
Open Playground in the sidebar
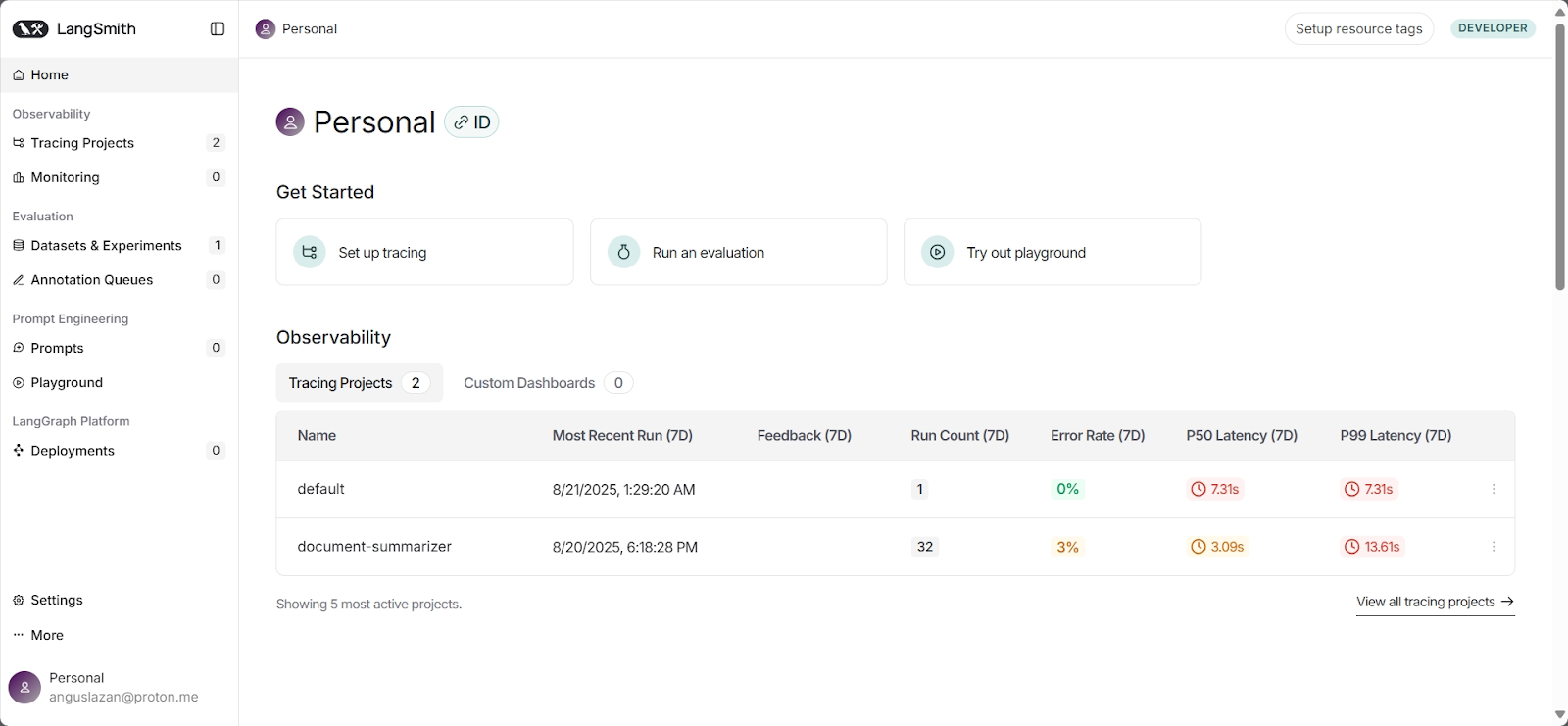coord(120,382)
